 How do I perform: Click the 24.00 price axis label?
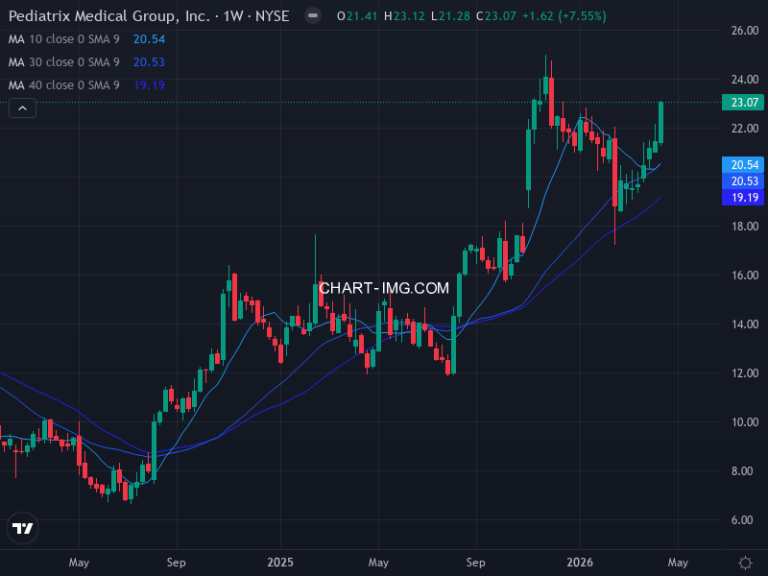(744, 79)
